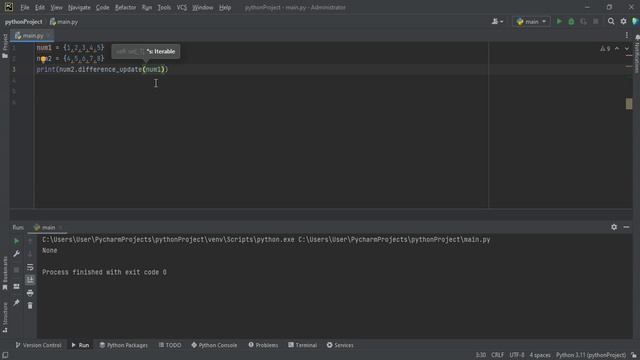Toggle the Run tool window button
Screen dimensions: 640x360
[x=80, y=345]
